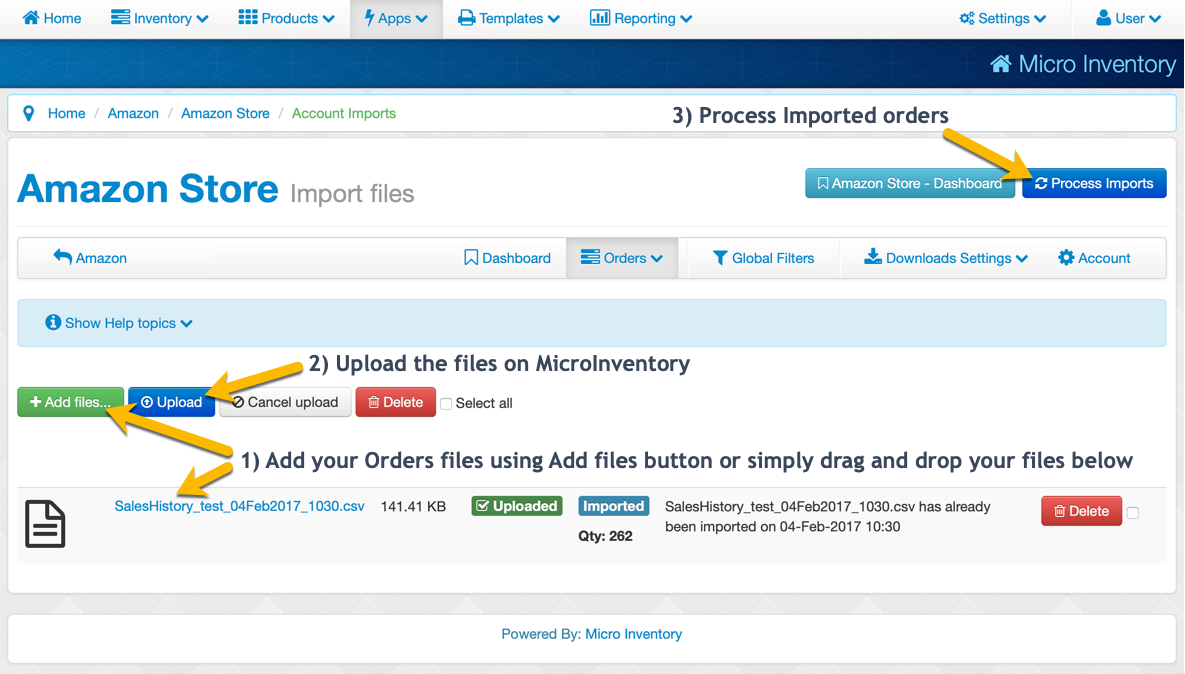Click the User profile icon
Viewport: 1185px width, 674px height.
click(1103, 17)
